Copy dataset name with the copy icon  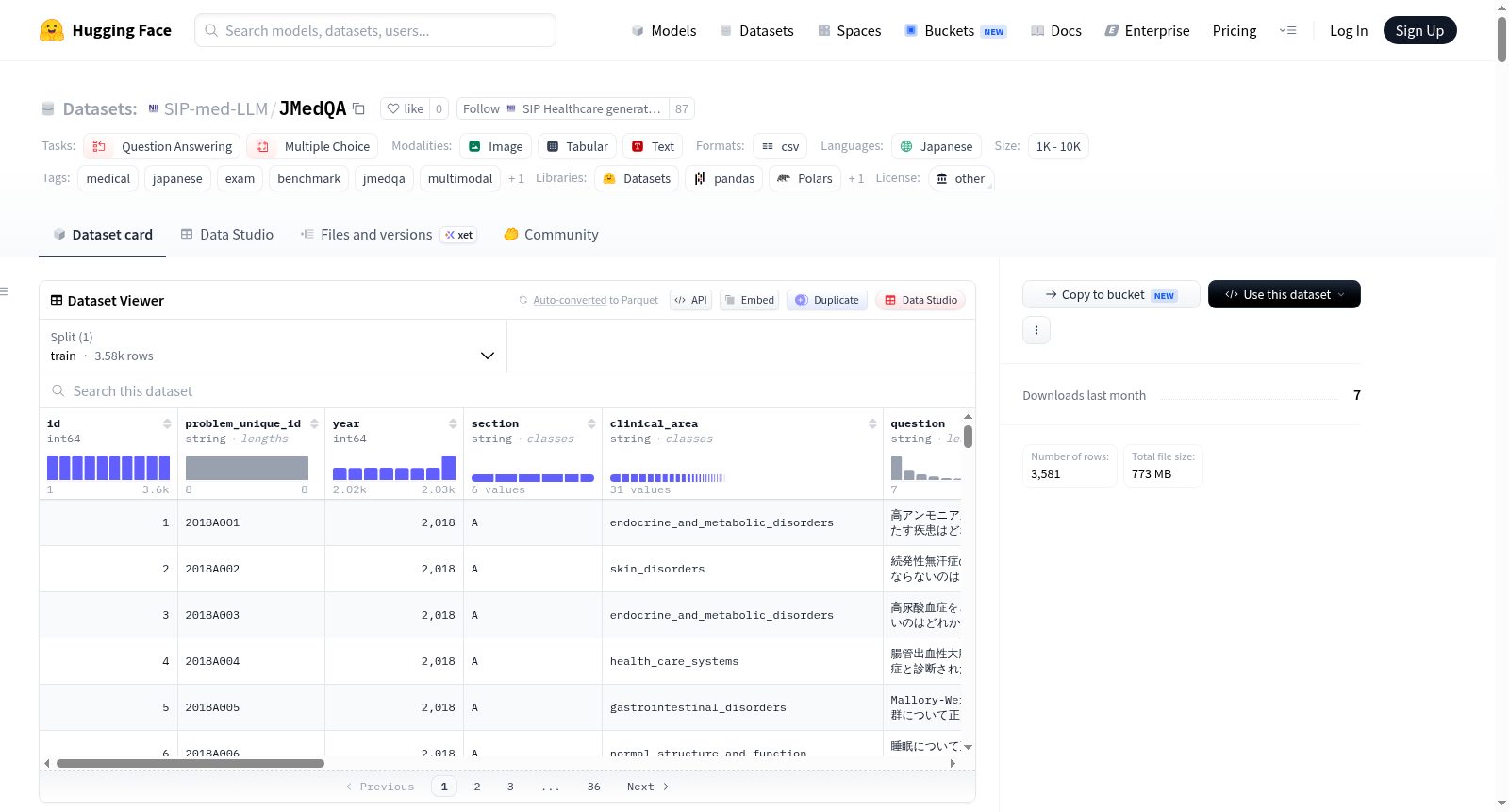(x=358, y=109)
